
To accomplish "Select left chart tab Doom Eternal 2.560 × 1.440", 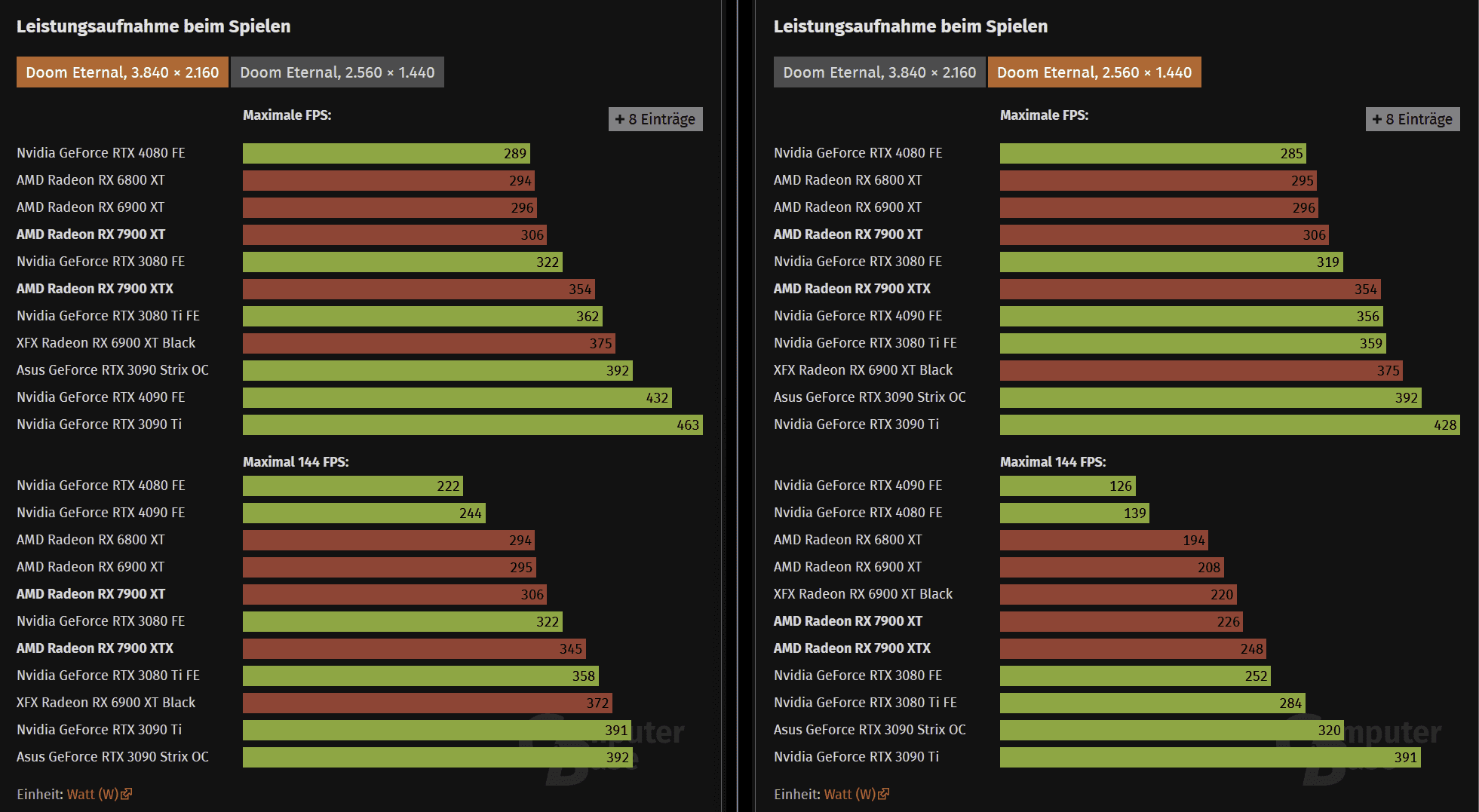I will coord(337,72).
